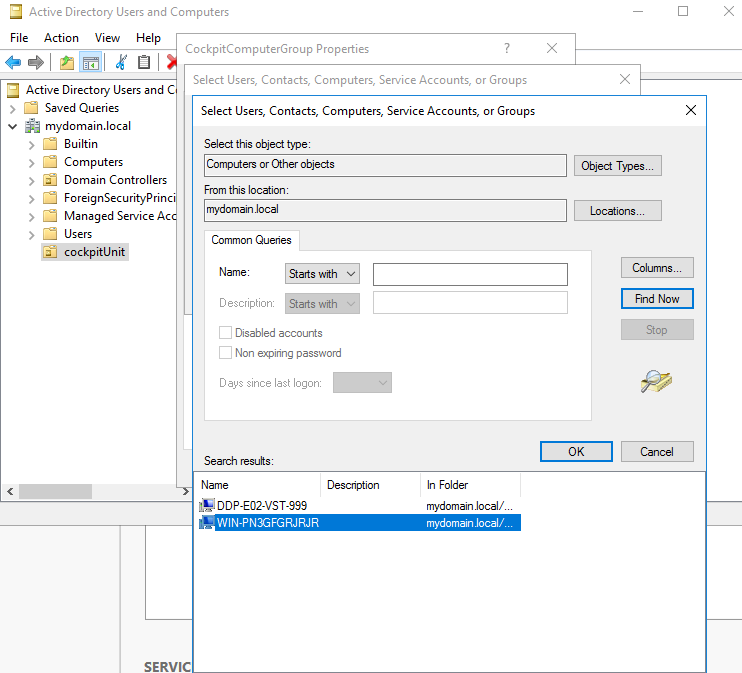Open the Name Starts with dropdown
This screenshot has height=673, width=742.
[322, 274]
